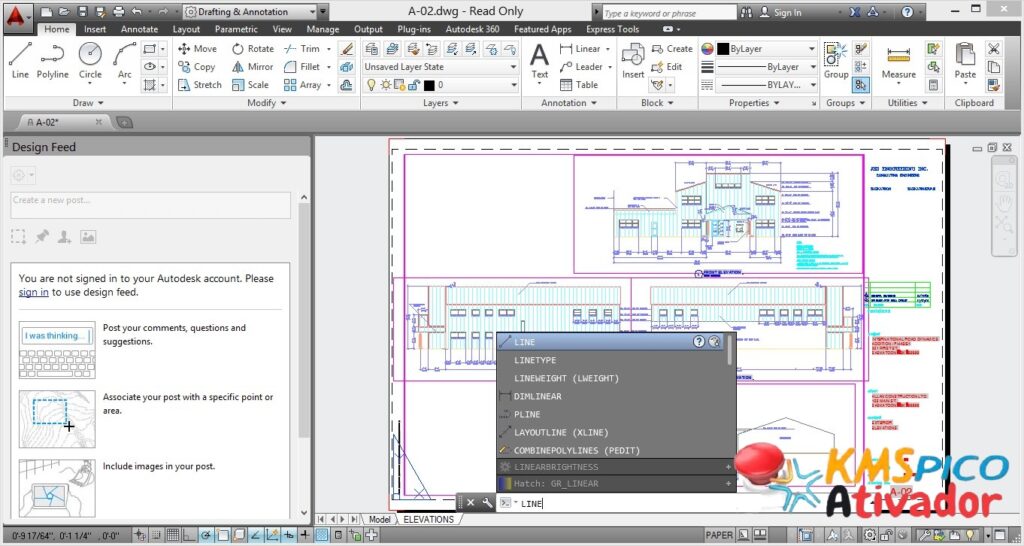Click the Array tool
Image resolution: width=1024 pixels, height=546 pixels.
coord(303,85)
